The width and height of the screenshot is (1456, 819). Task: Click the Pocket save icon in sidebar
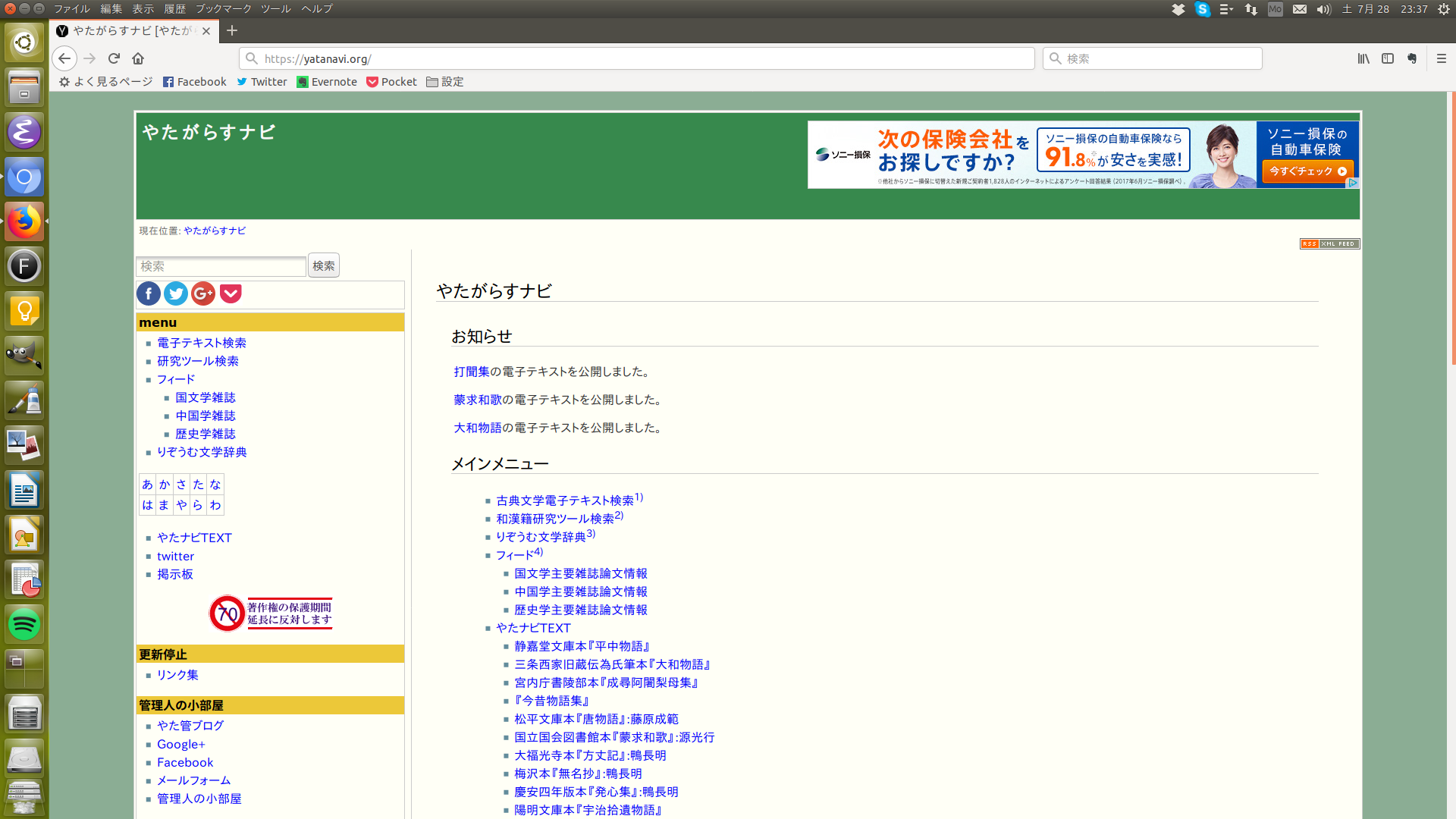pyautogui.click(x=231, y=293)
